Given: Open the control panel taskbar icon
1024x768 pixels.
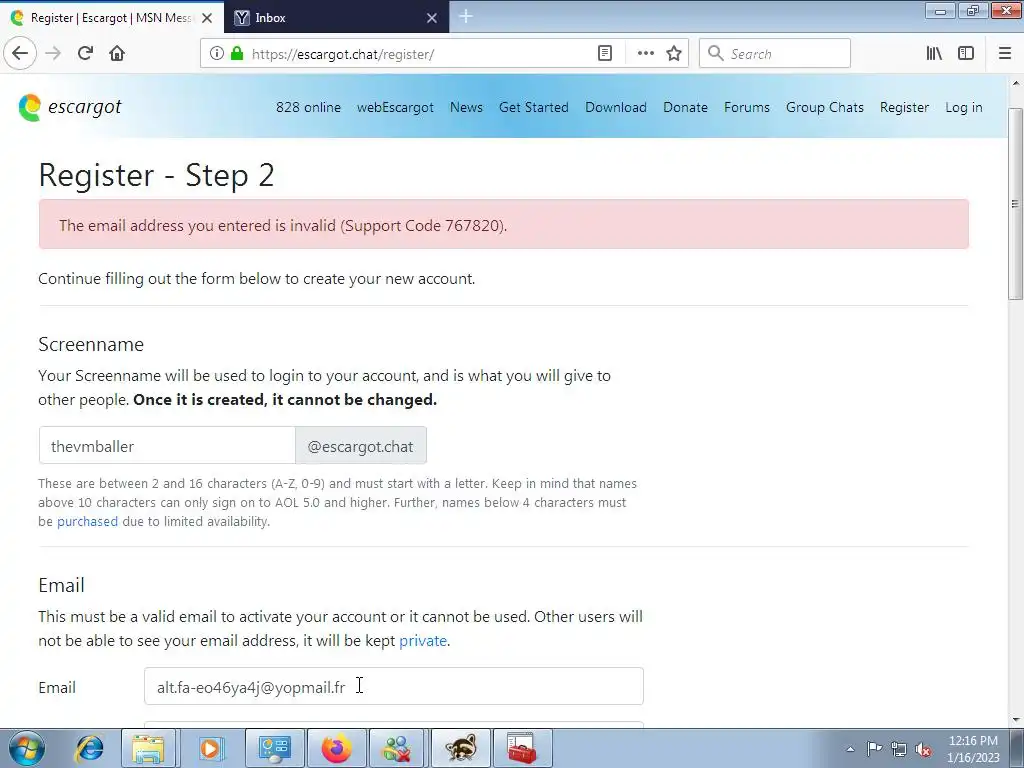Looking at the screenshot, I should pos(275,748).
